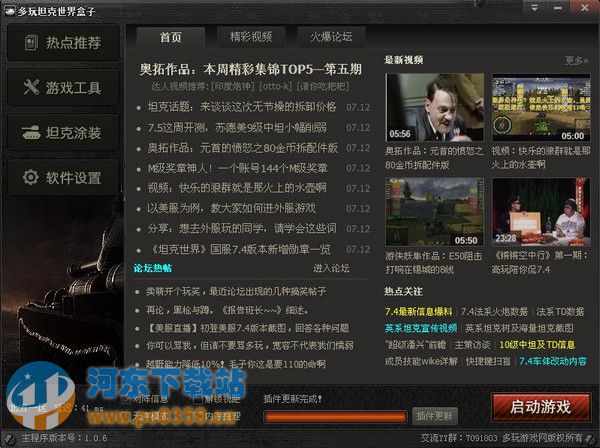This screenshot has width=600, height=448.
Task: Play the 05:00 gameplay video thumbnail
Action: click(x=541, y=107)
